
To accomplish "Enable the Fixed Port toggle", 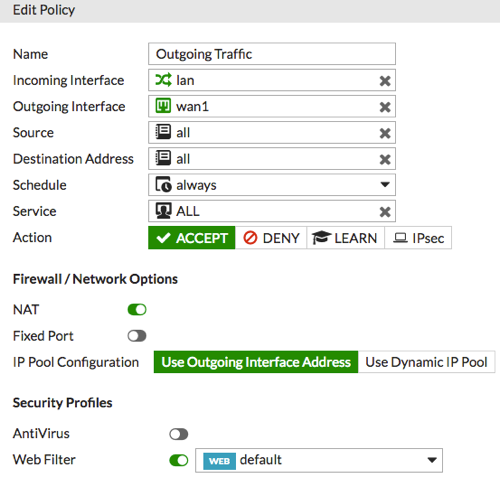I will click(137, 336).
